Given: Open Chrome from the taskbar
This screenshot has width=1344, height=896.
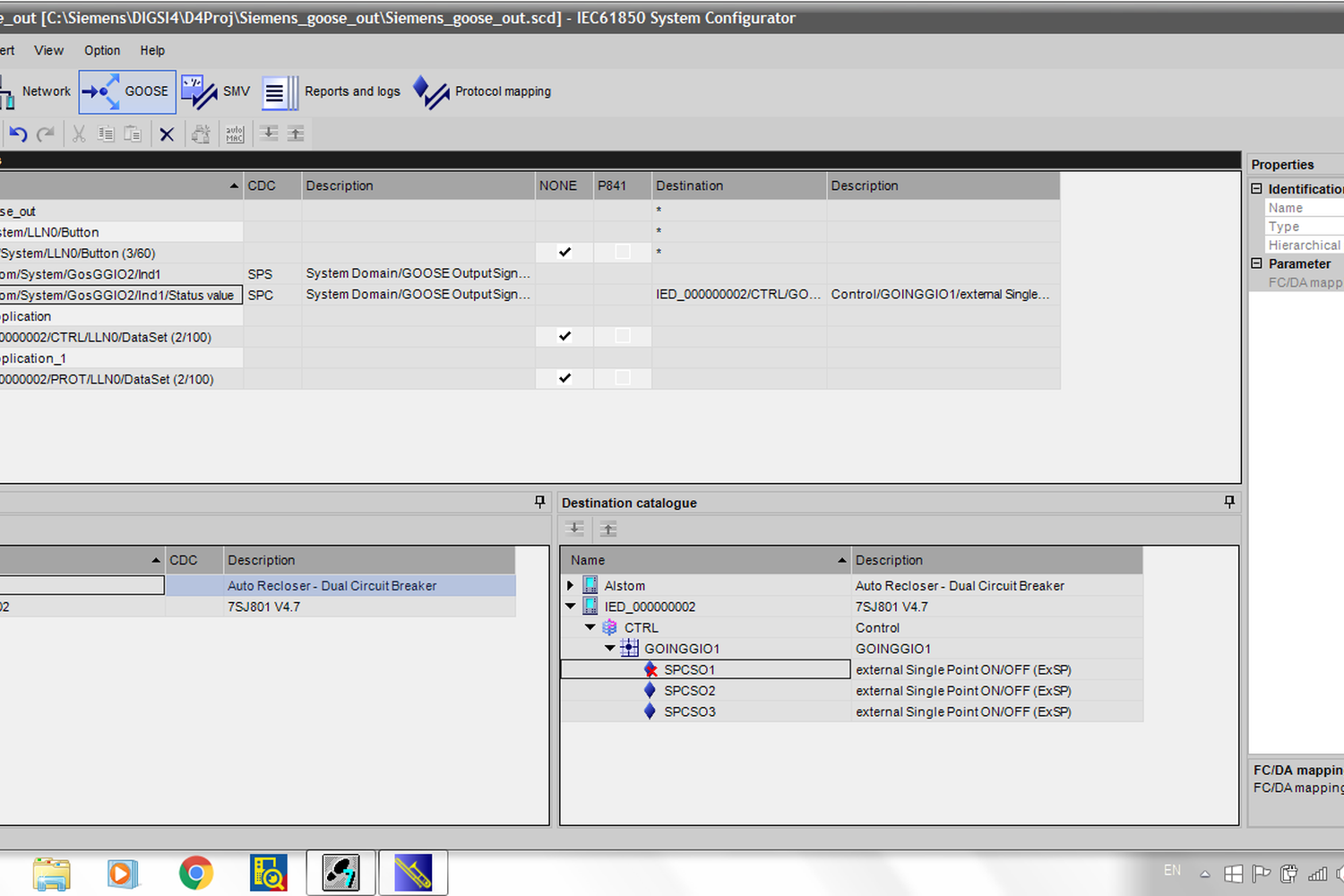Looking at the screenshot, I should (196, 873).
